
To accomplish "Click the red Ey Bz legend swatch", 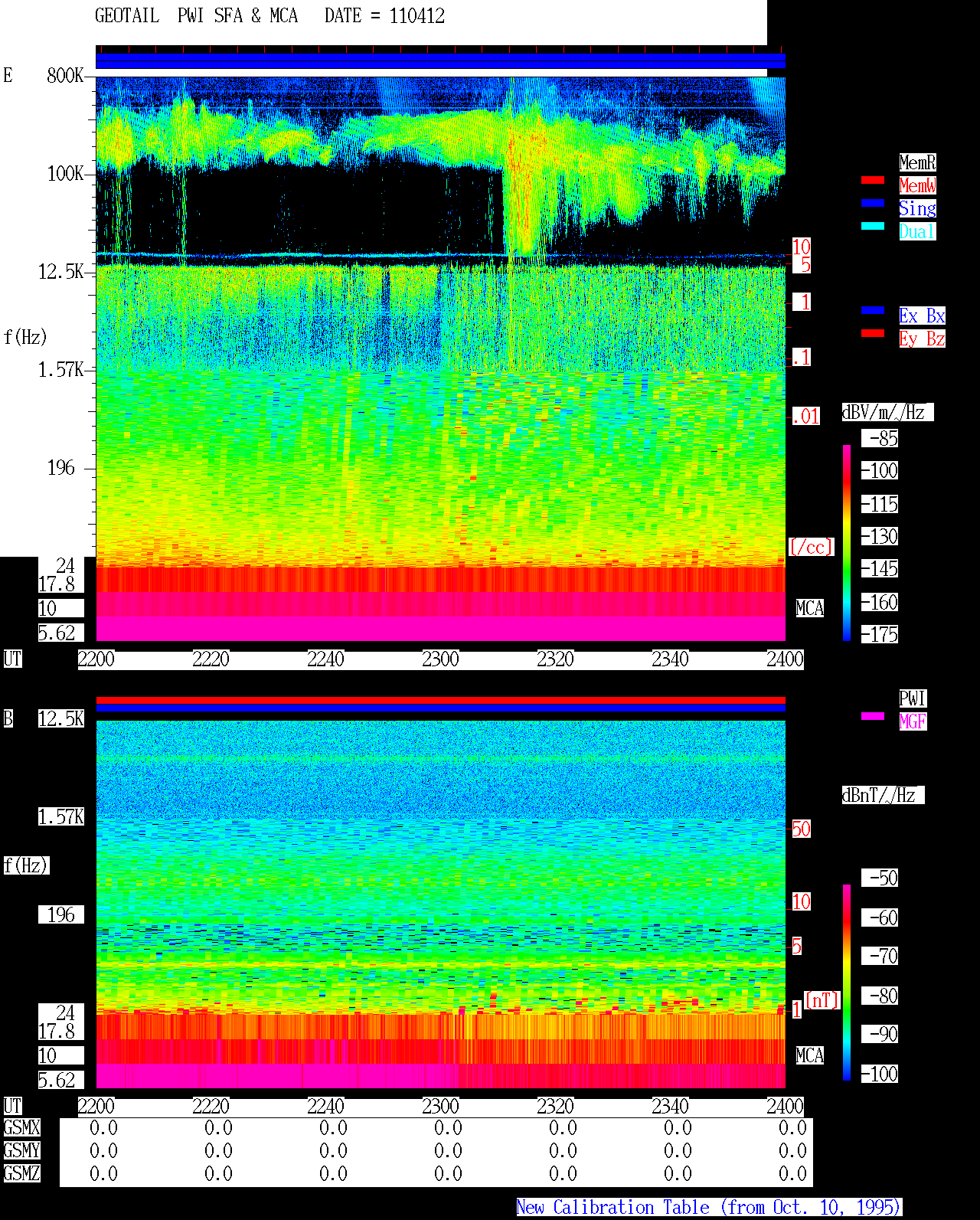I will (x=873, y=334).
